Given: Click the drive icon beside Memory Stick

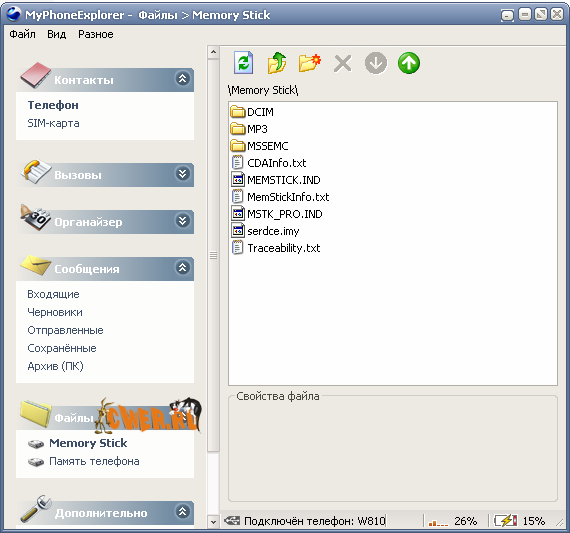Looking at the screenshot, I should click(36, 444).
